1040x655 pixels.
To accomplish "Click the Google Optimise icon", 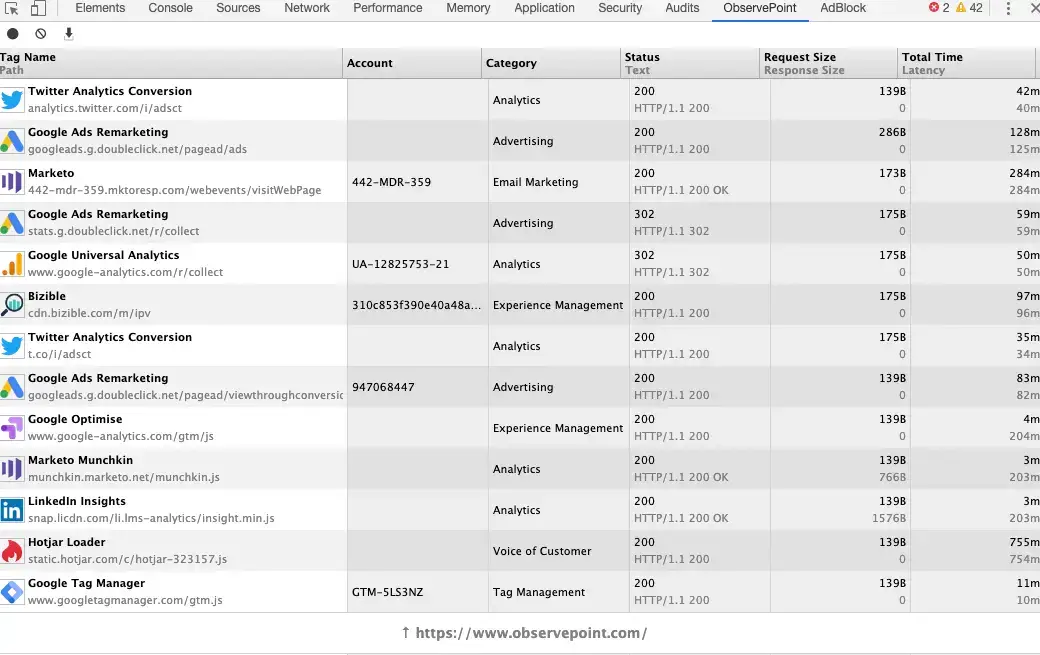I will coord(12,428).
